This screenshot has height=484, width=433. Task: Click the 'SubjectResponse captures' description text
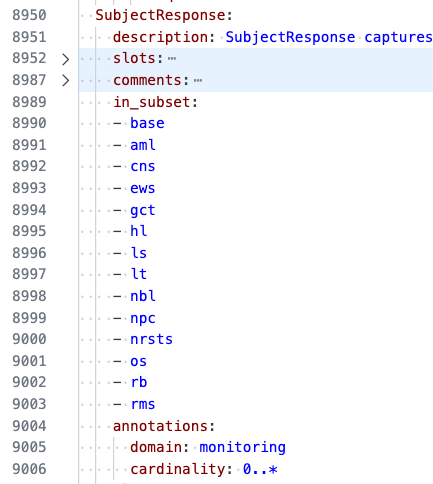tap(329, 37)
